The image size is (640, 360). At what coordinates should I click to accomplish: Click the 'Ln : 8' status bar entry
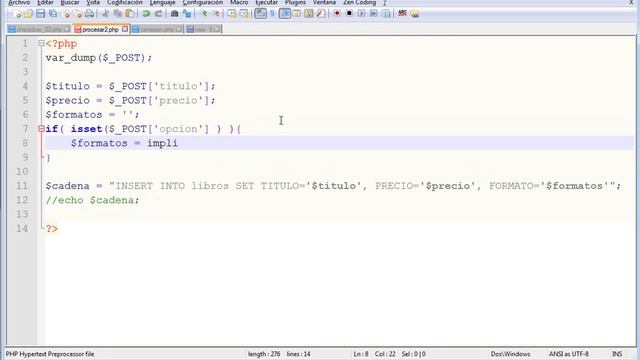tap(361, 354)
